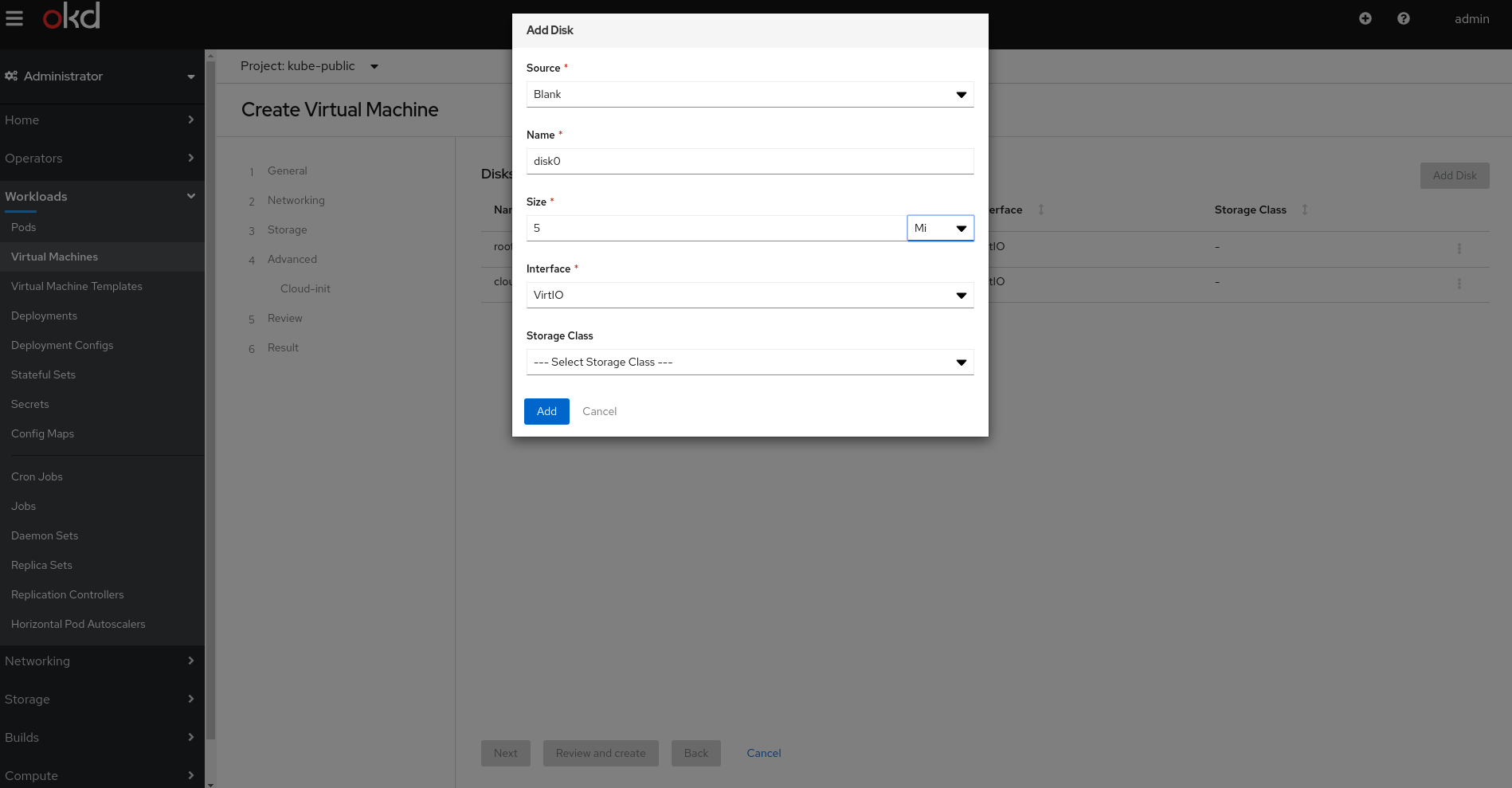Click the wizard Back button
Screen dimensions: 1512x788
point(695,753)
